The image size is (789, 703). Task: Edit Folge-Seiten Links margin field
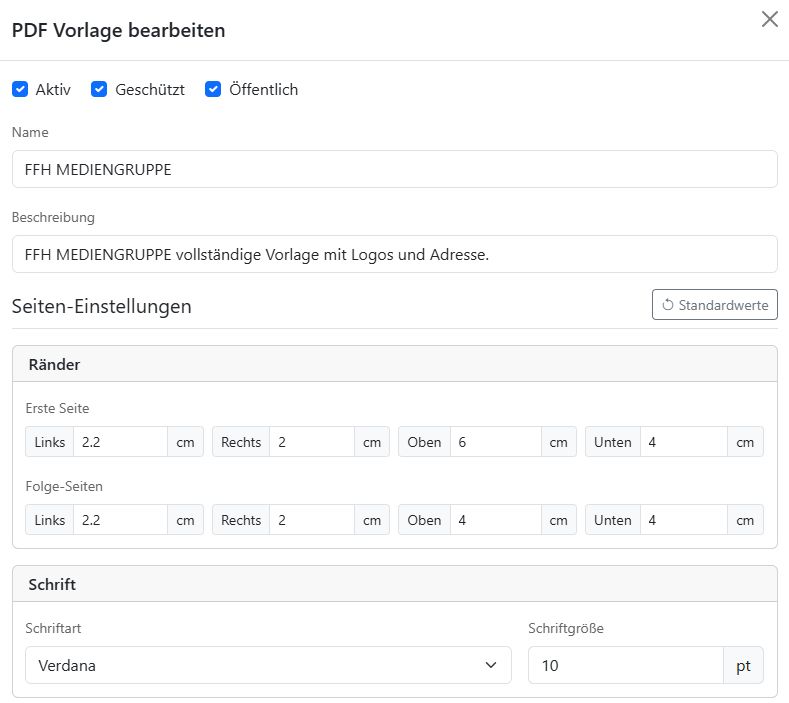coord(120,520)
